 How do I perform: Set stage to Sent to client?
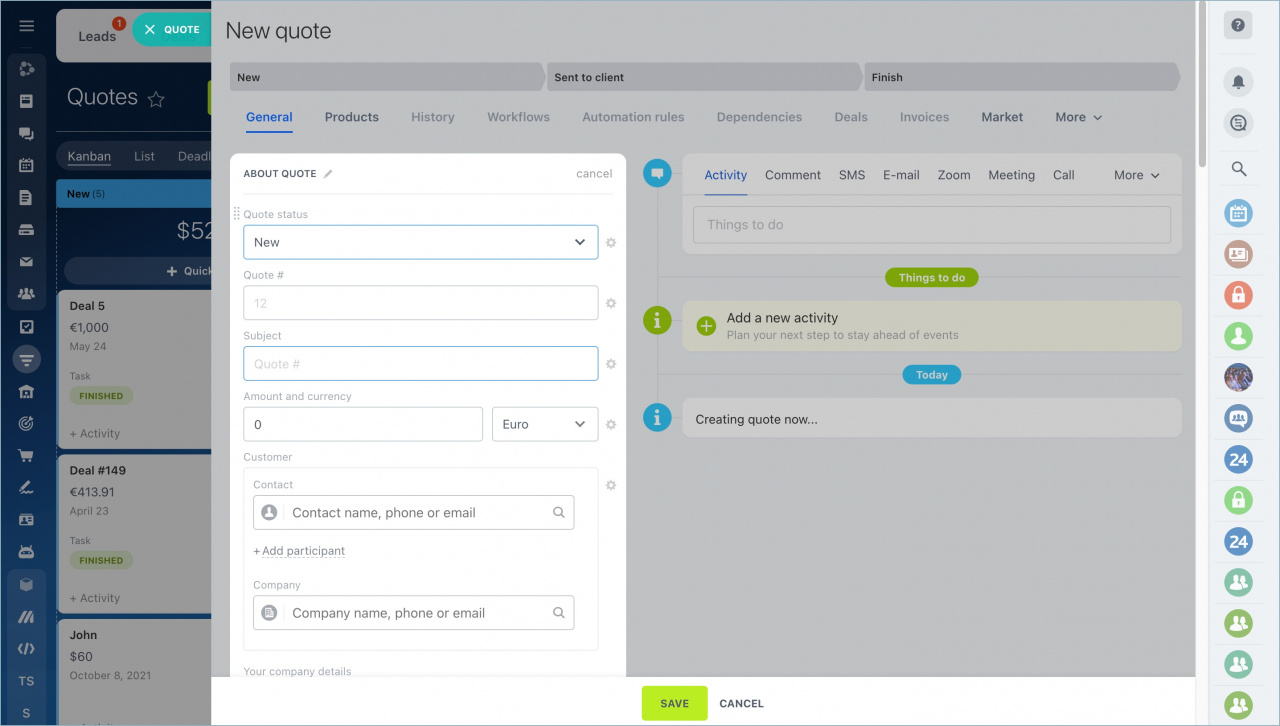point(705,77)
